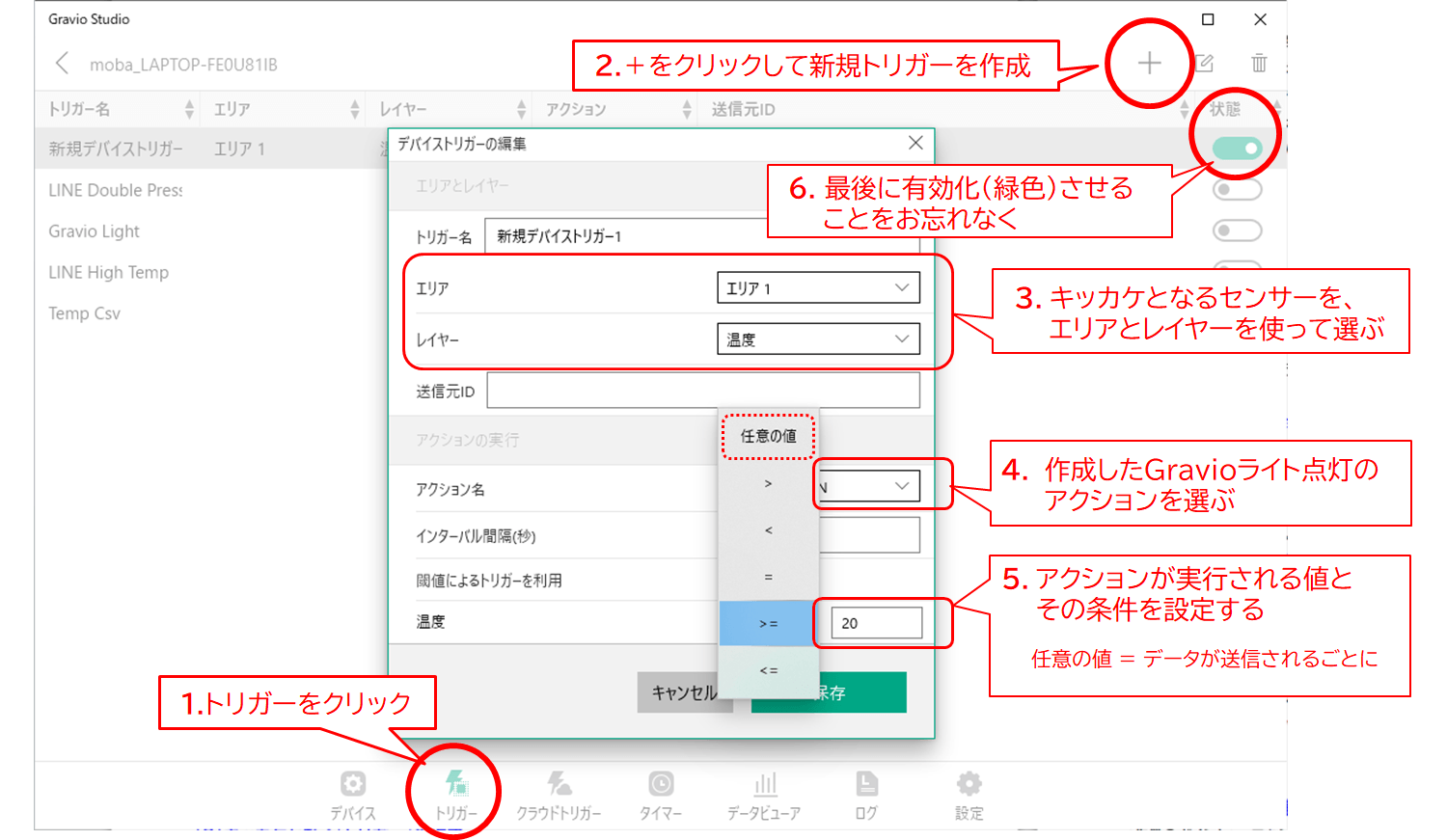The width and height of the screenshot is (1447, 840).
Task: Select the <= operator option
Action: (769, 670)
